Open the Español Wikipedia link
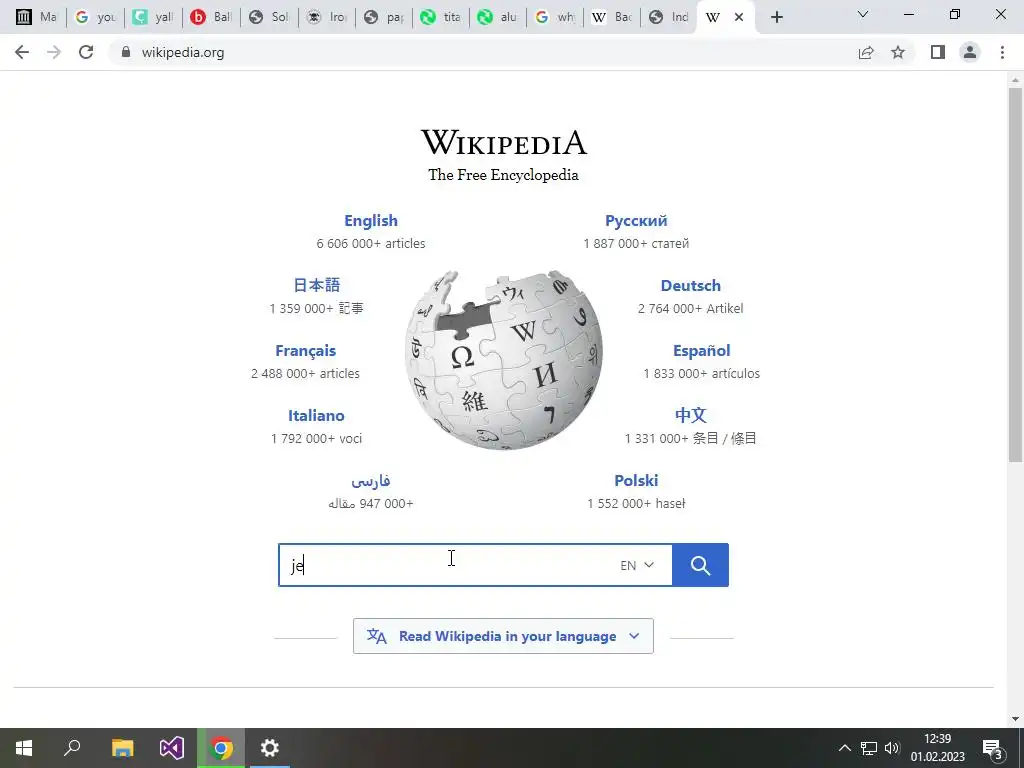Image resolution: width=1024 pixels, height=768 pixels. click(702, 351)
